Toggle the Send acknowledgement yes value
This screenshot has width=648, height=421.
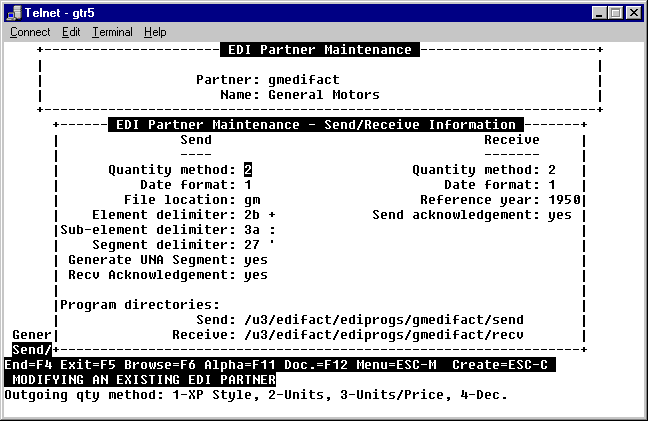[560, 215]
